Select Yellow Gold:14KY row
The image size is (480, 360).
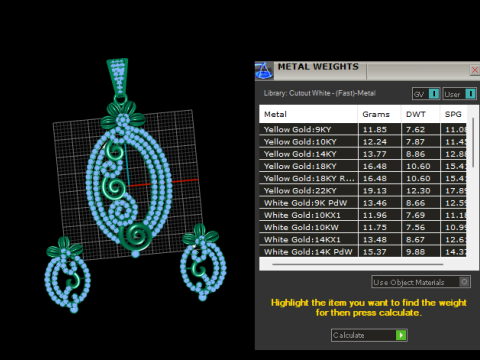363,154
